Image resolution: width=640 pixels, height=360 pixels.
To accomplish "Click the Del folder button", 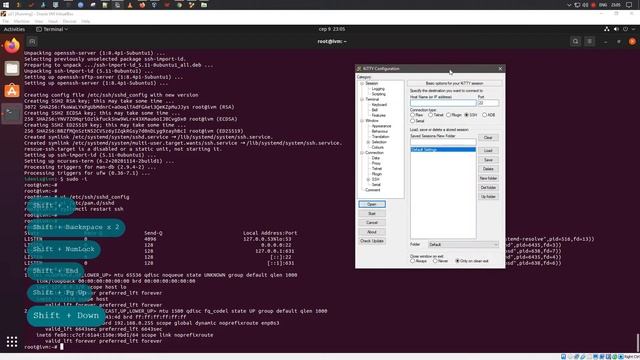I will pyautogui.click(x=488, y=187).
